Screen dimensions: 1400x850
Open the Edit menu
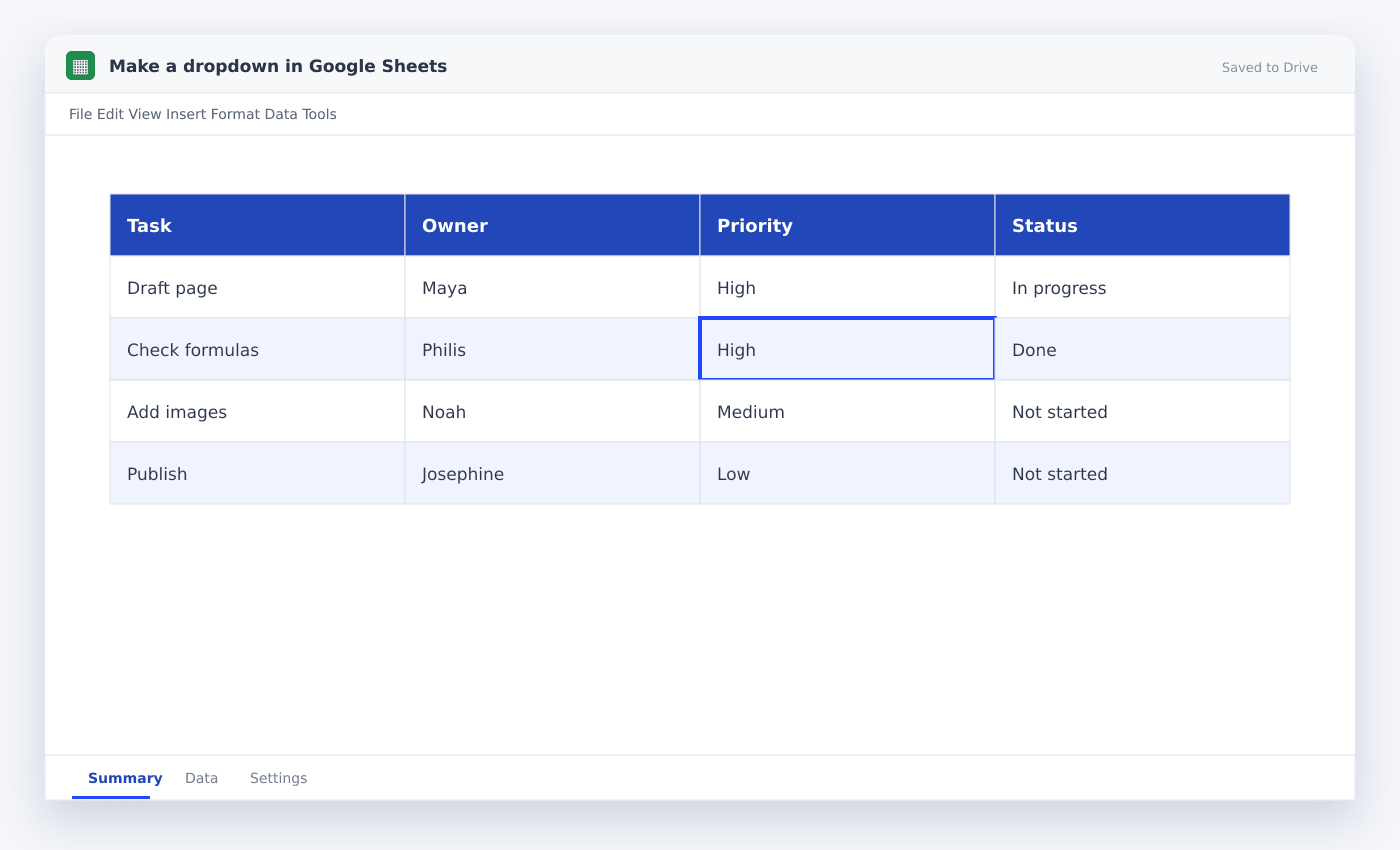click(111, 114)
